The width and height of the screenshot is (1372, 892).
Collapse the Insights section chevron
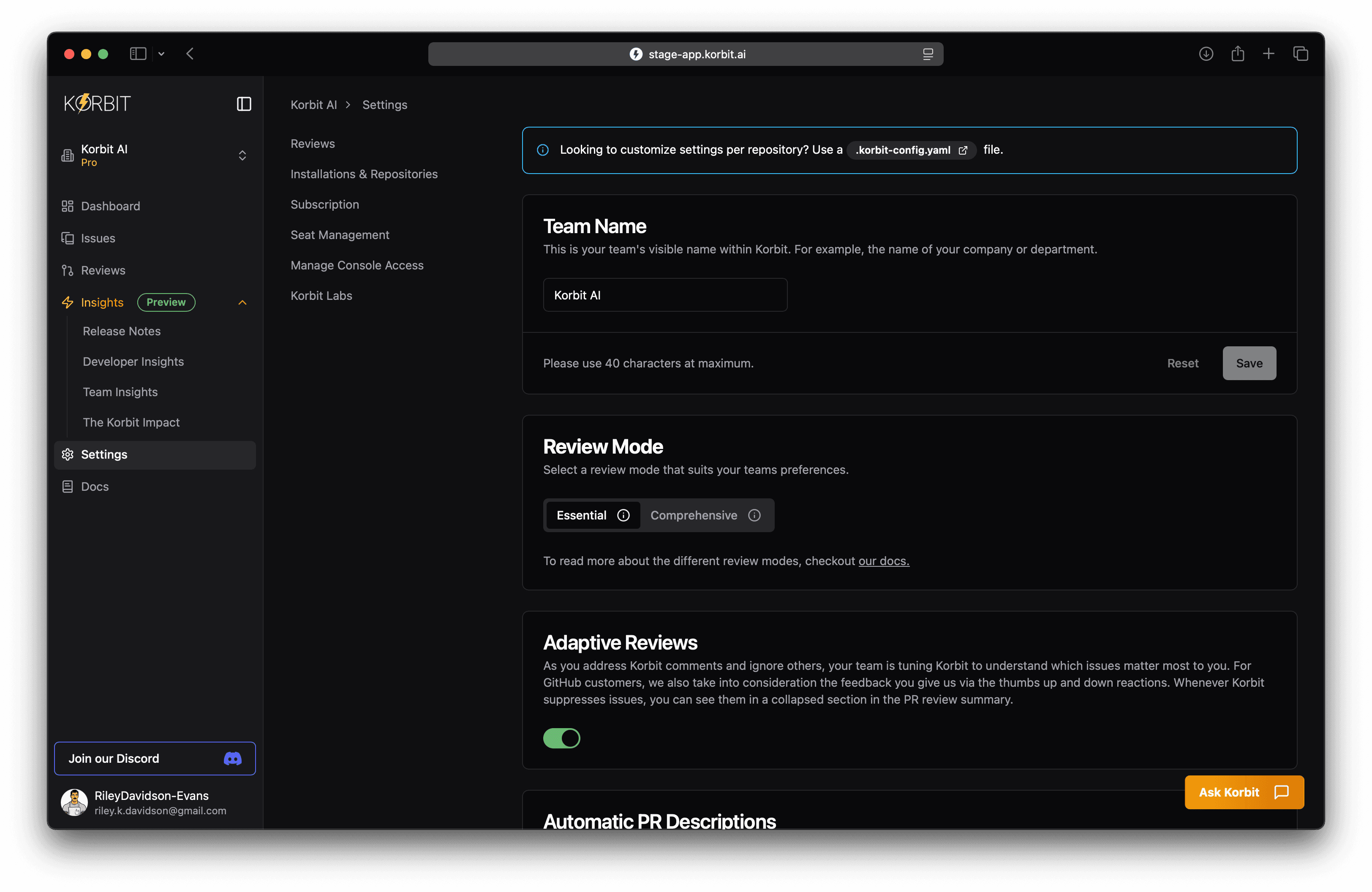coord(242,302)
